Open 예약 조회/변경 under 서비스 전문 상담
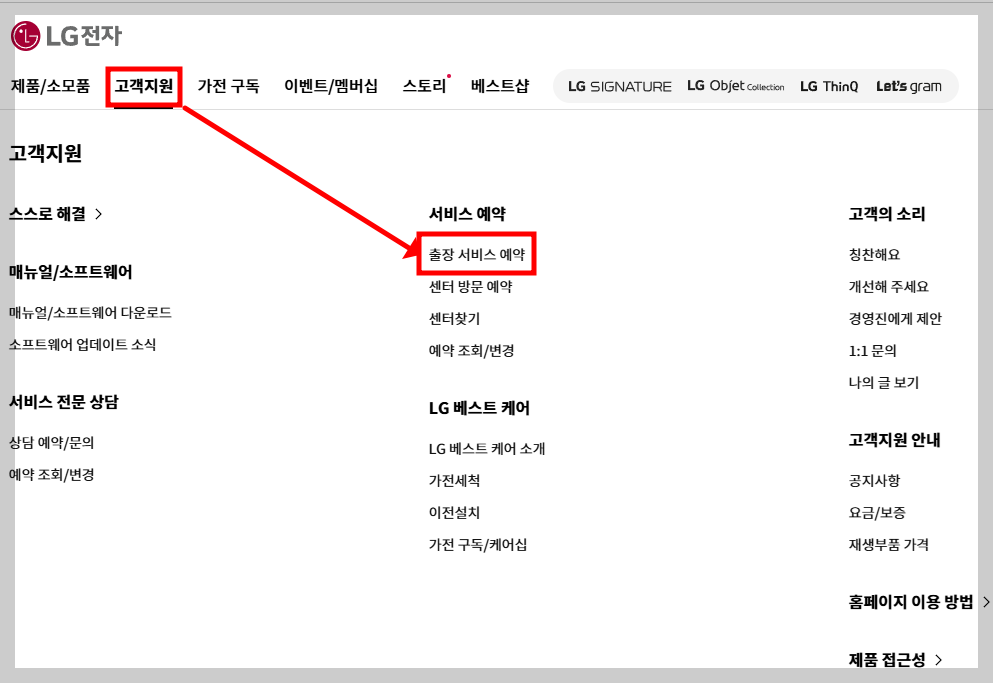 [51, 475]
